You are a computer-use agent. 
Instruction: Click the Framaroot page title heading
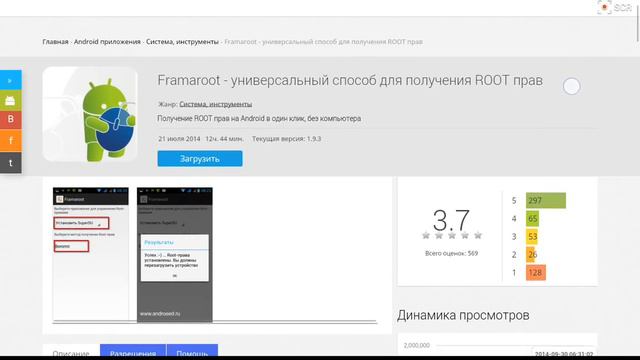tap(350, 80)
